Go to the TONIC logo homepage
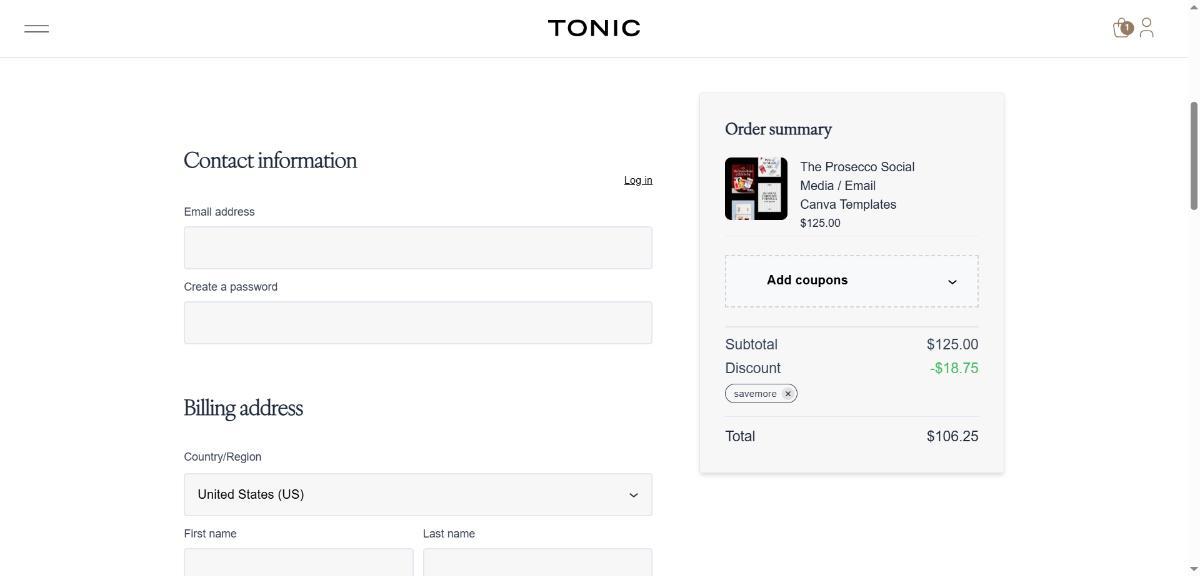 tap(594, 28)
